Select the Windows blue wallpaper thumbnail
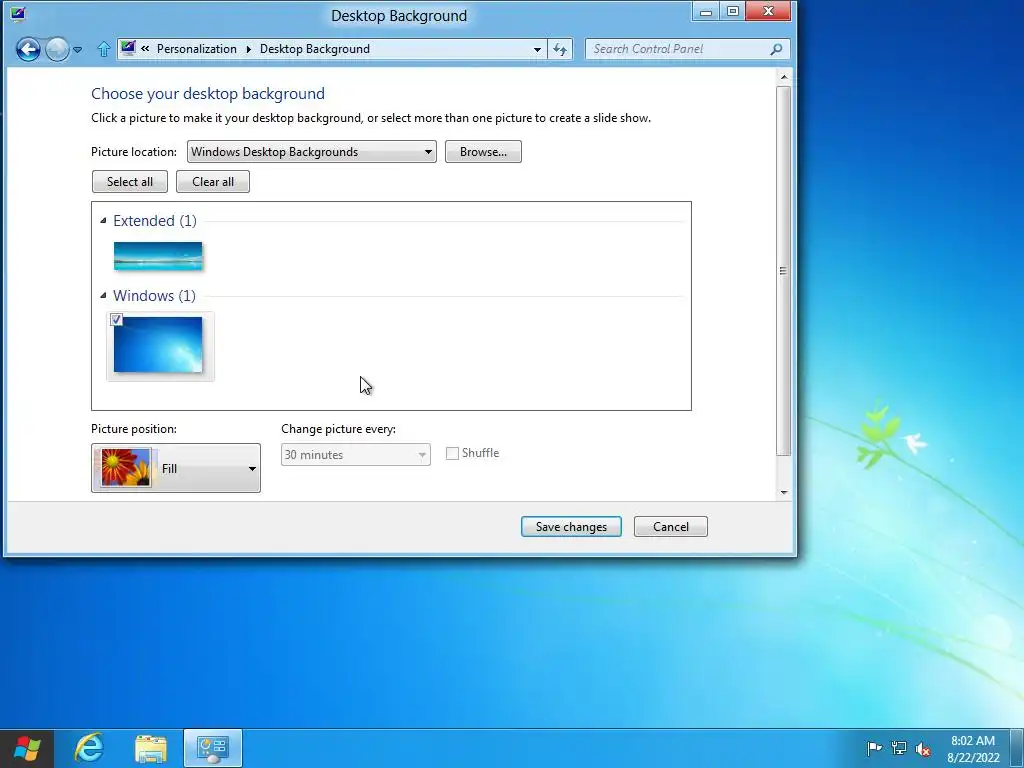 158,345
